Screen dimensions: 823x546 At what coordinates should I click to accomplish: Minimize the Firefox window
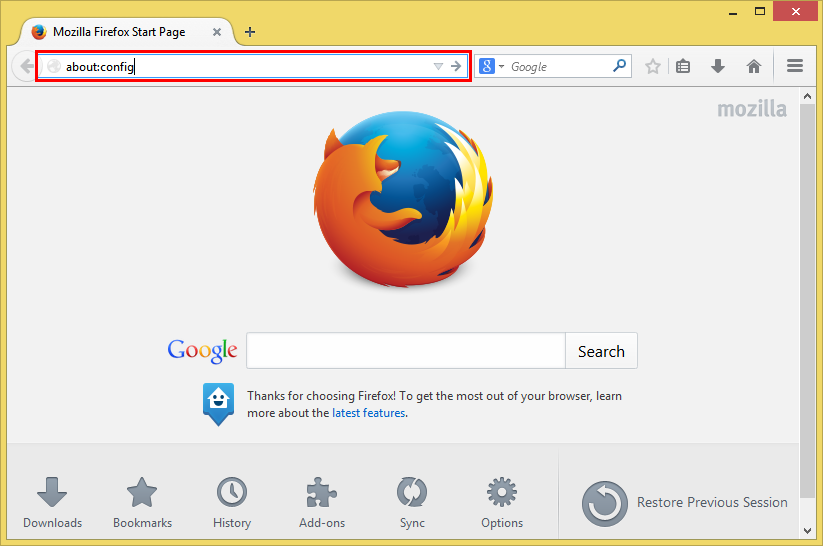pyautogui.click(x=733, y=12)
